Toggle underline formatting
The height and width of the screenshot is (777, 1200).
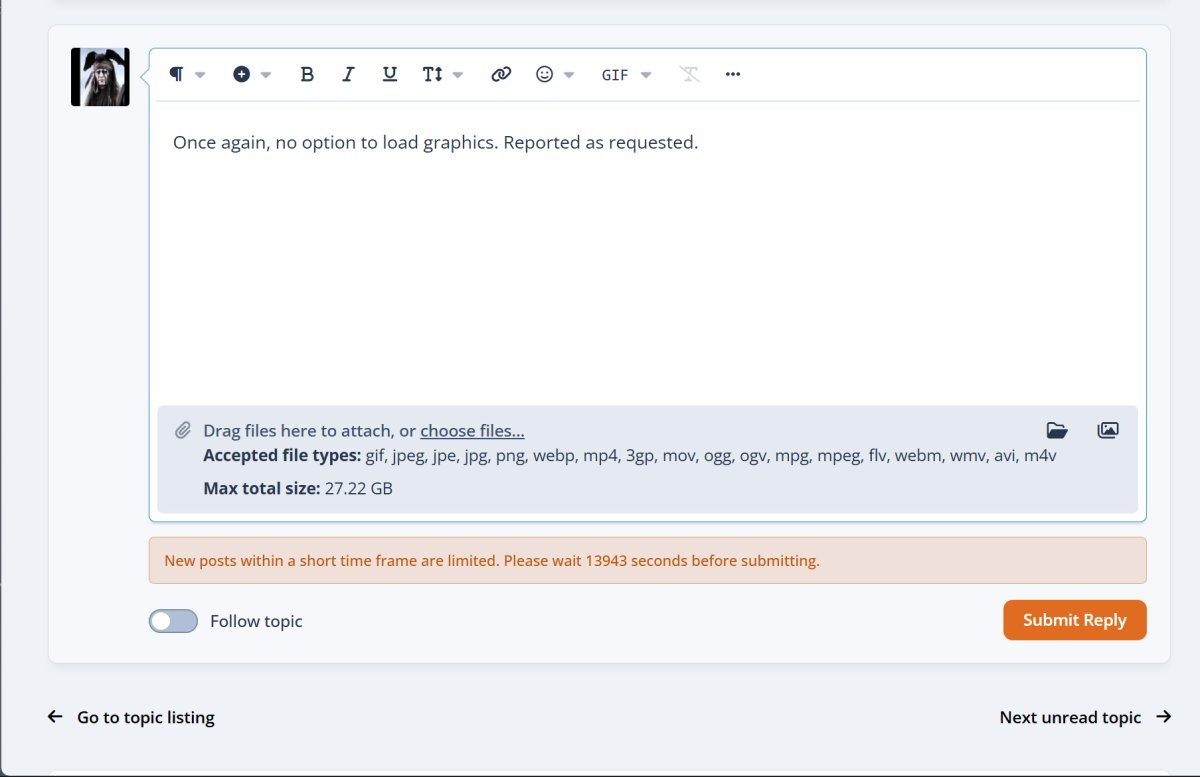coord(390,74)
